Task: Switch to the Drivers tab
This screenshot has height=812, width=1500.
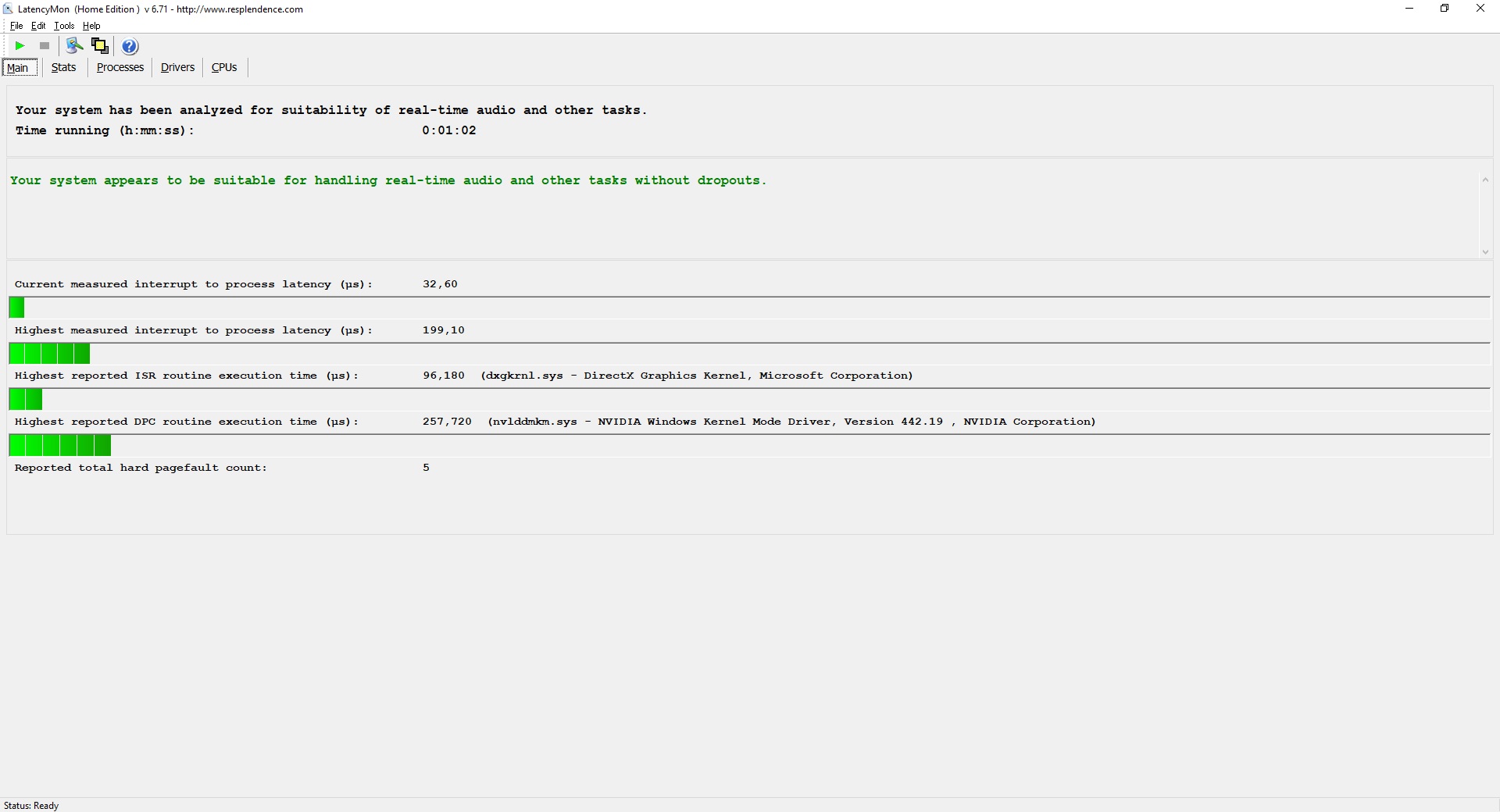Action: click(x=177, y=68)
